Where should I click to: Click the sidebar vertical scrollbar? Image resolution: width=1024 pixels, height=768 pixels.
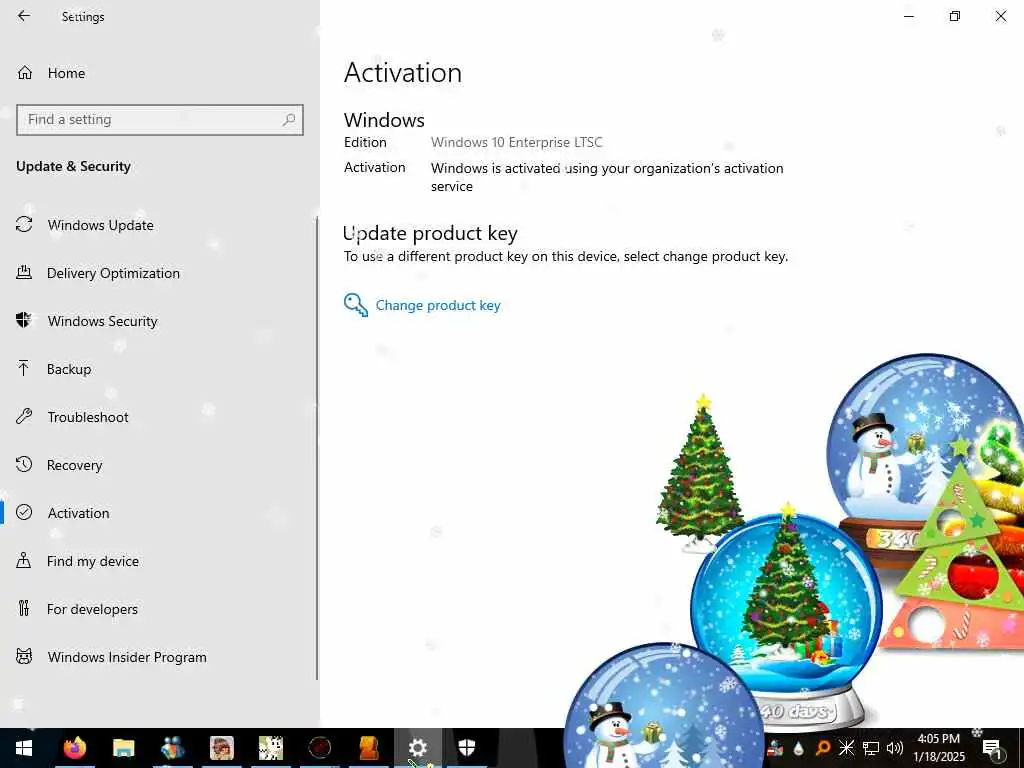click(x=317, y=448)
